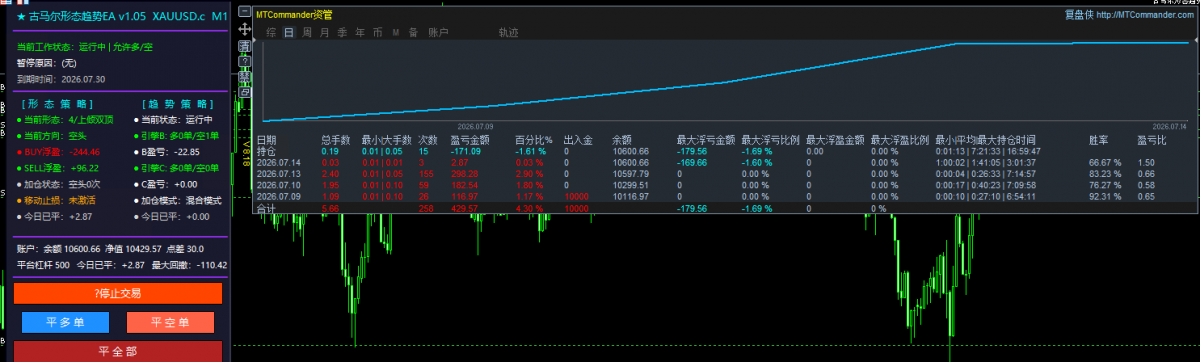Open the 轨迹 trajectory tab
This screenshot has width=1200, height=362.
point(508,32)
